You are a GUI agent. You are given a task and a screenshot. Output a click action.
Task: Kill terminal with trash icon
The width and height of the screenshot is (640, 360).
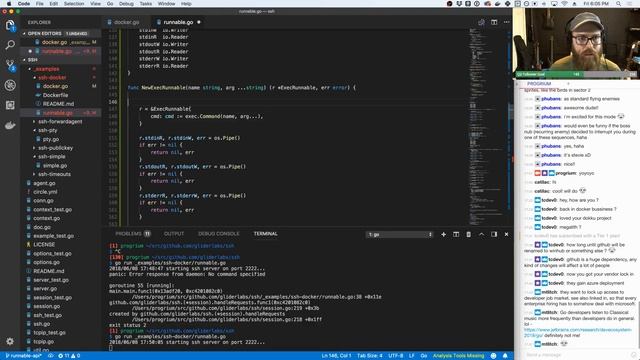point(469,234)
